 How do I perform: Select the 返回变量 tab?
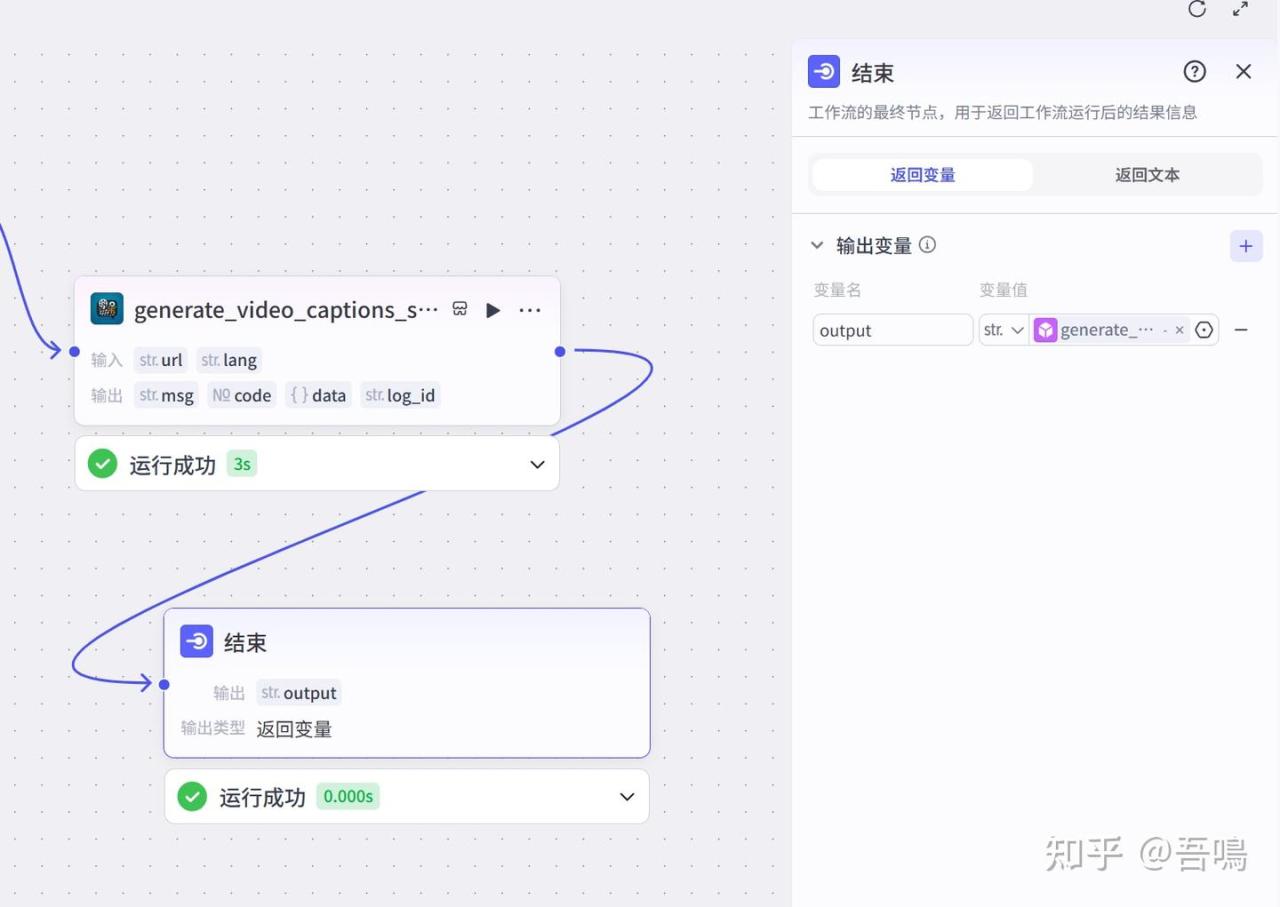pyautogui.click(x=922, y=175)
